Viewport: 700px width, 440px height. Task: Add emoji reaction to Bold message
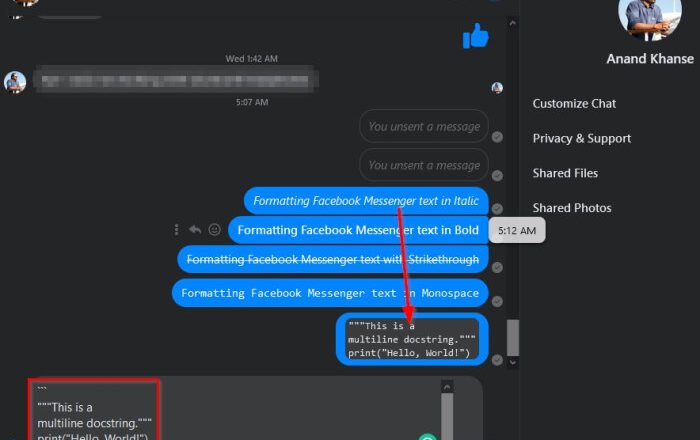click(x=215, y=229)
